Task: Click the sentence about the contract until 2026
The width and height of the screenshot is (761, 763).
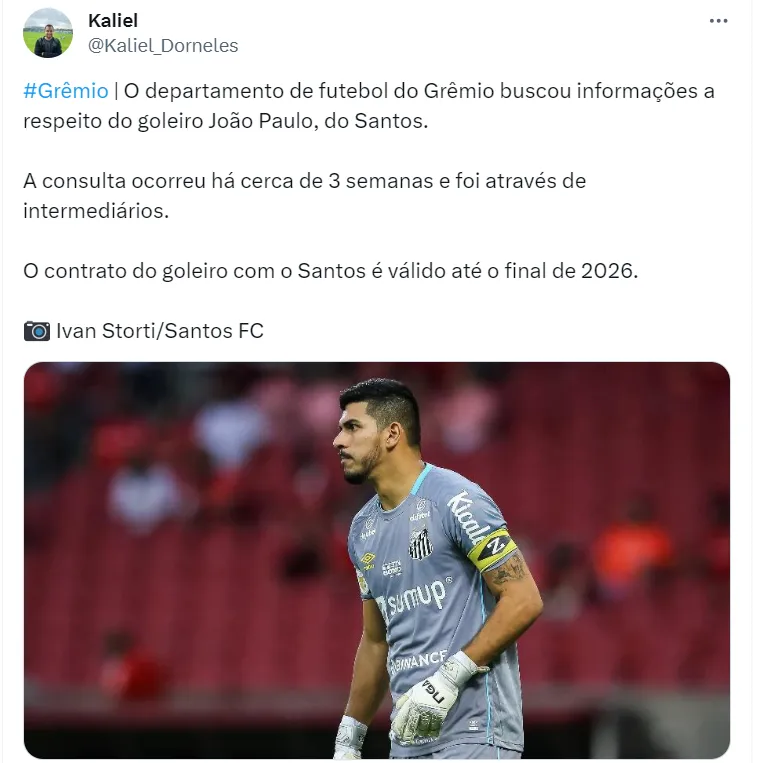Action: coord(330,271)
